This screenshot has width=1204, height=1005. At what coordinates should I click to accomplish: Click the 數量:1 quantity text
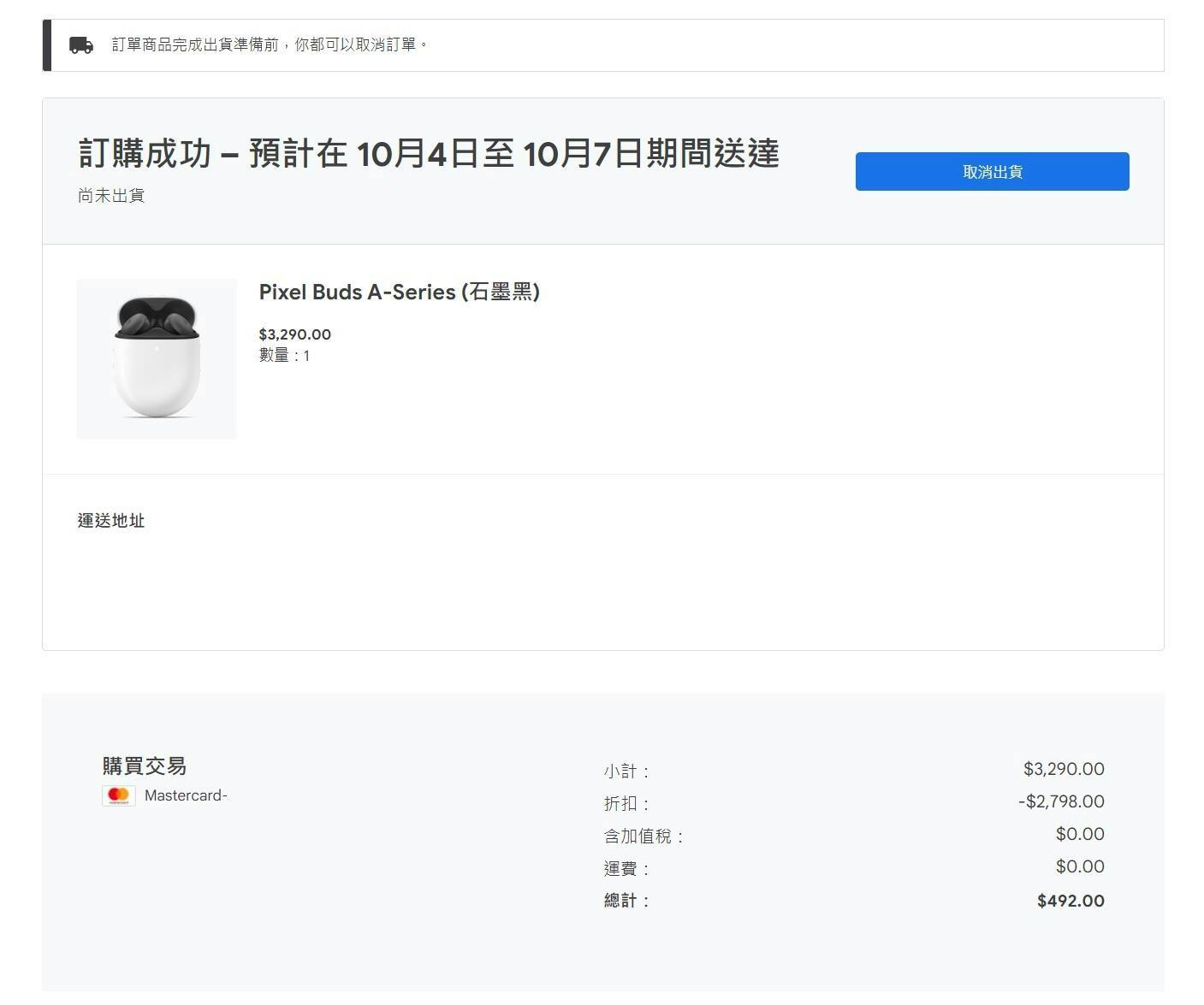coord(285,355)
